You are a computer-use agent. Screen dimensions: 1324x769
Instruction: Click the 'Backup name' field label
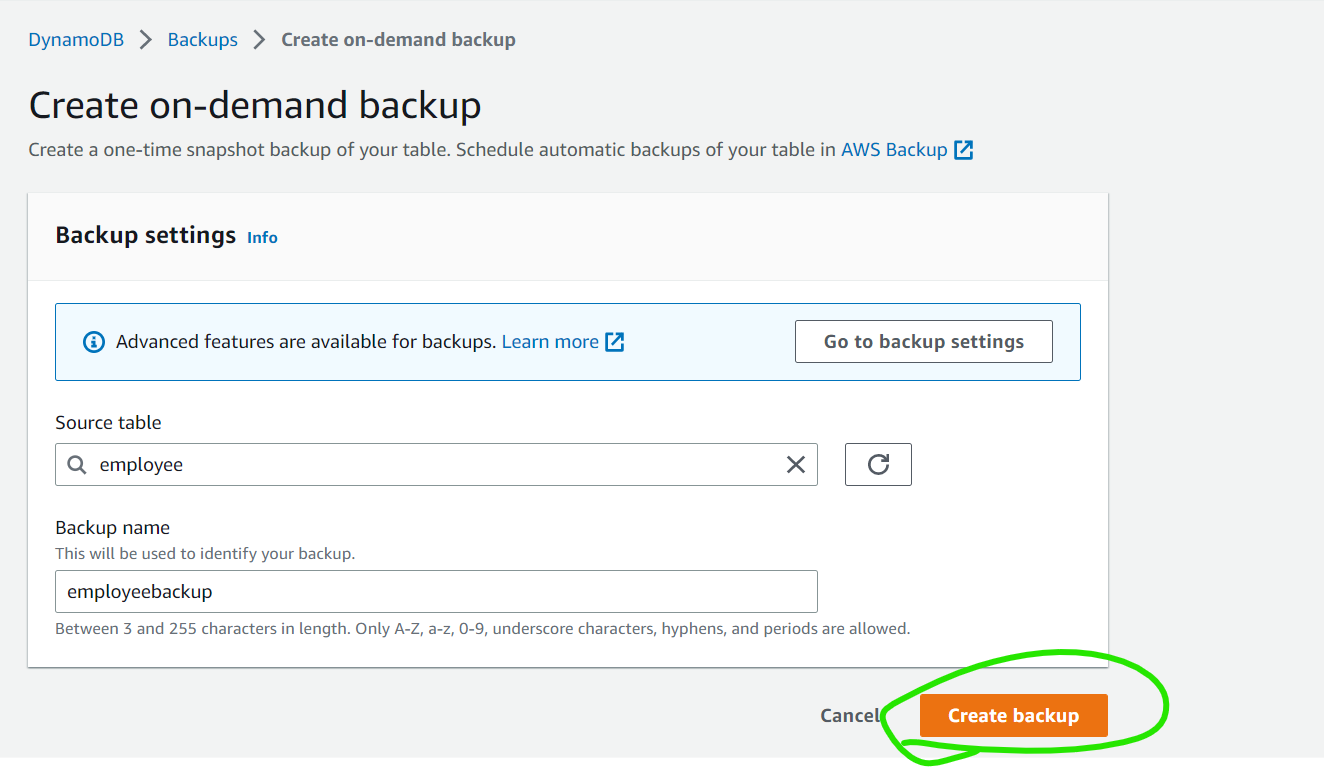pyautogui.click(x=113, y=528)
